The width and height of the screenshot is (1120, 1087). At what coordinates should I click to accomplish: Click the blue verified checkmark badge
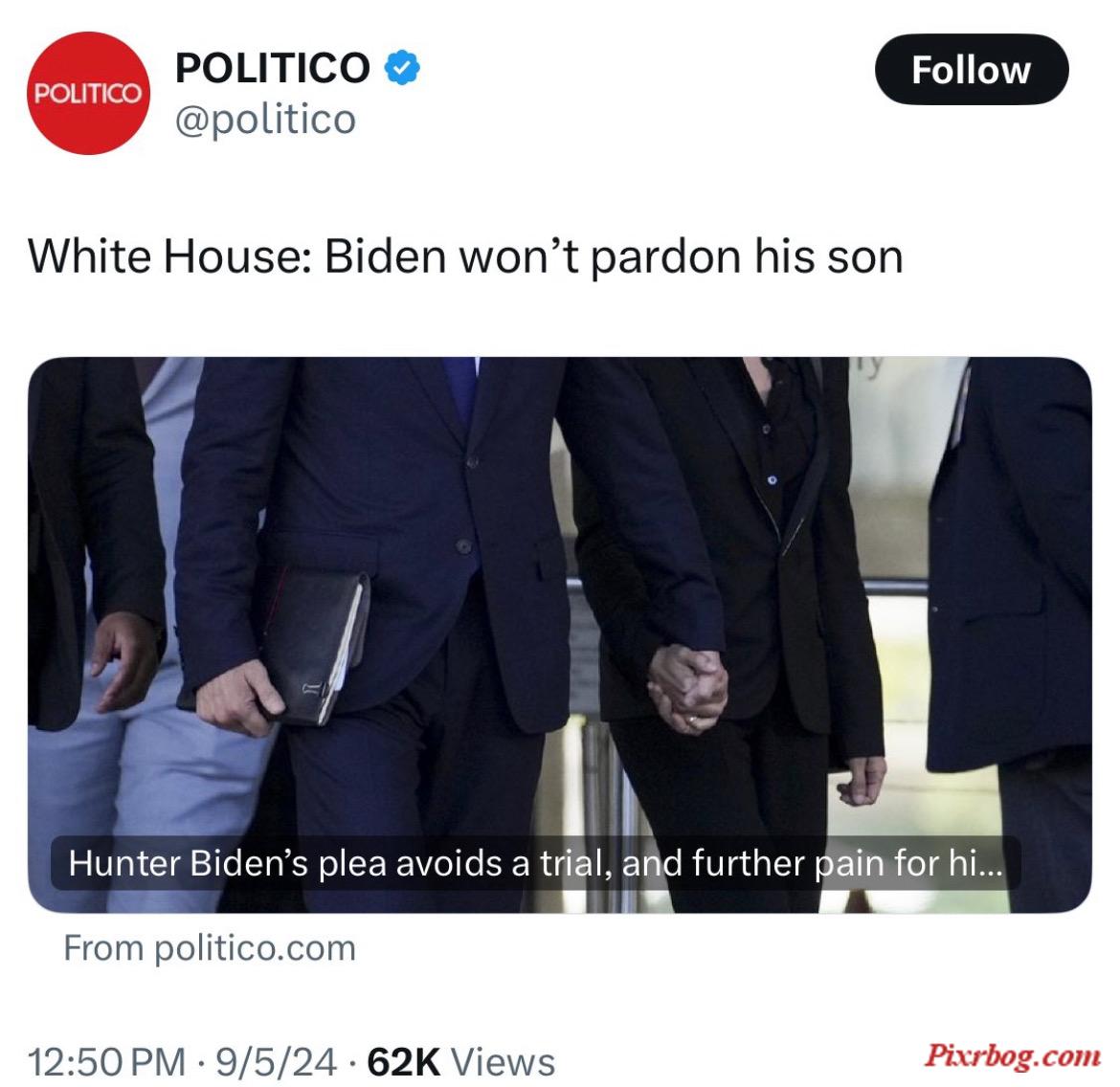402,68
